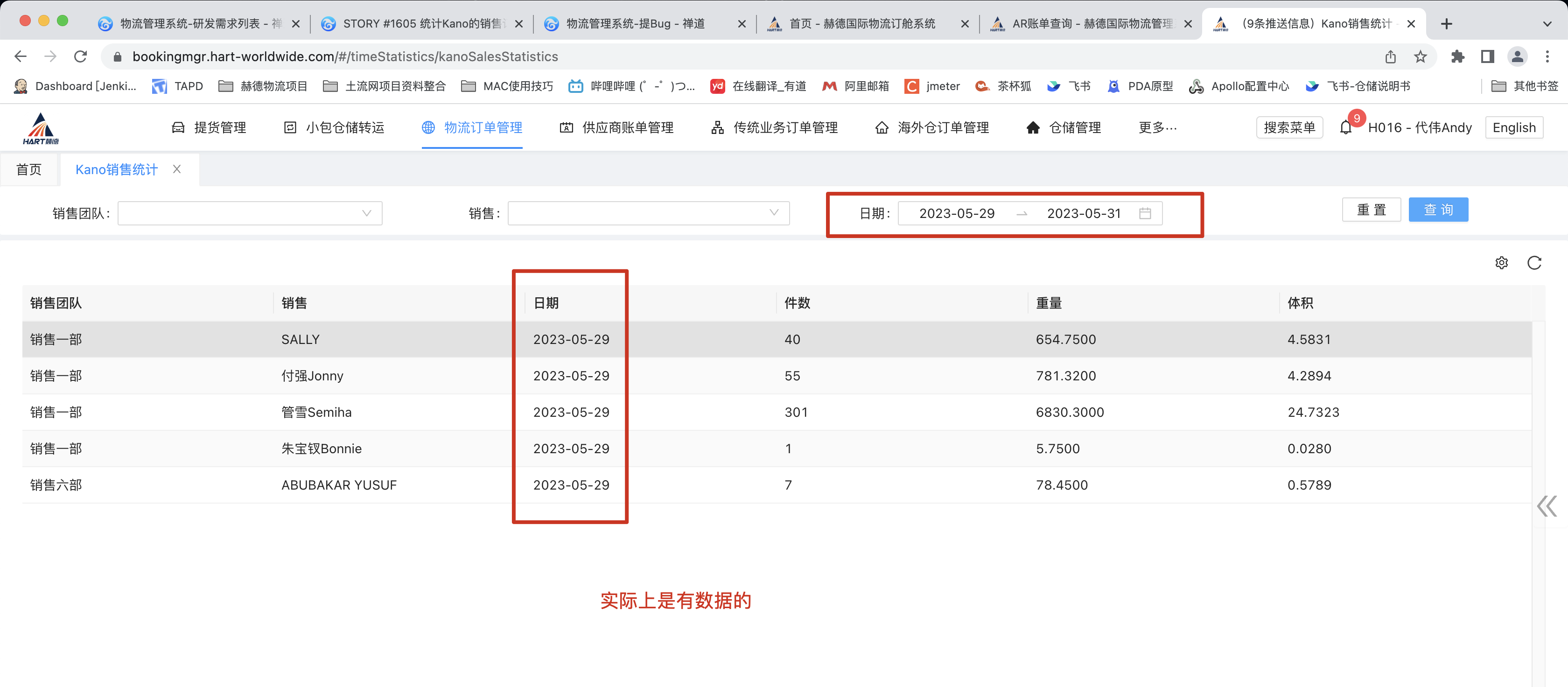This screenshot has height=687, width=1568.
Task: Click the double-chevron collapse panel icon
Action: pos(1547,505)
